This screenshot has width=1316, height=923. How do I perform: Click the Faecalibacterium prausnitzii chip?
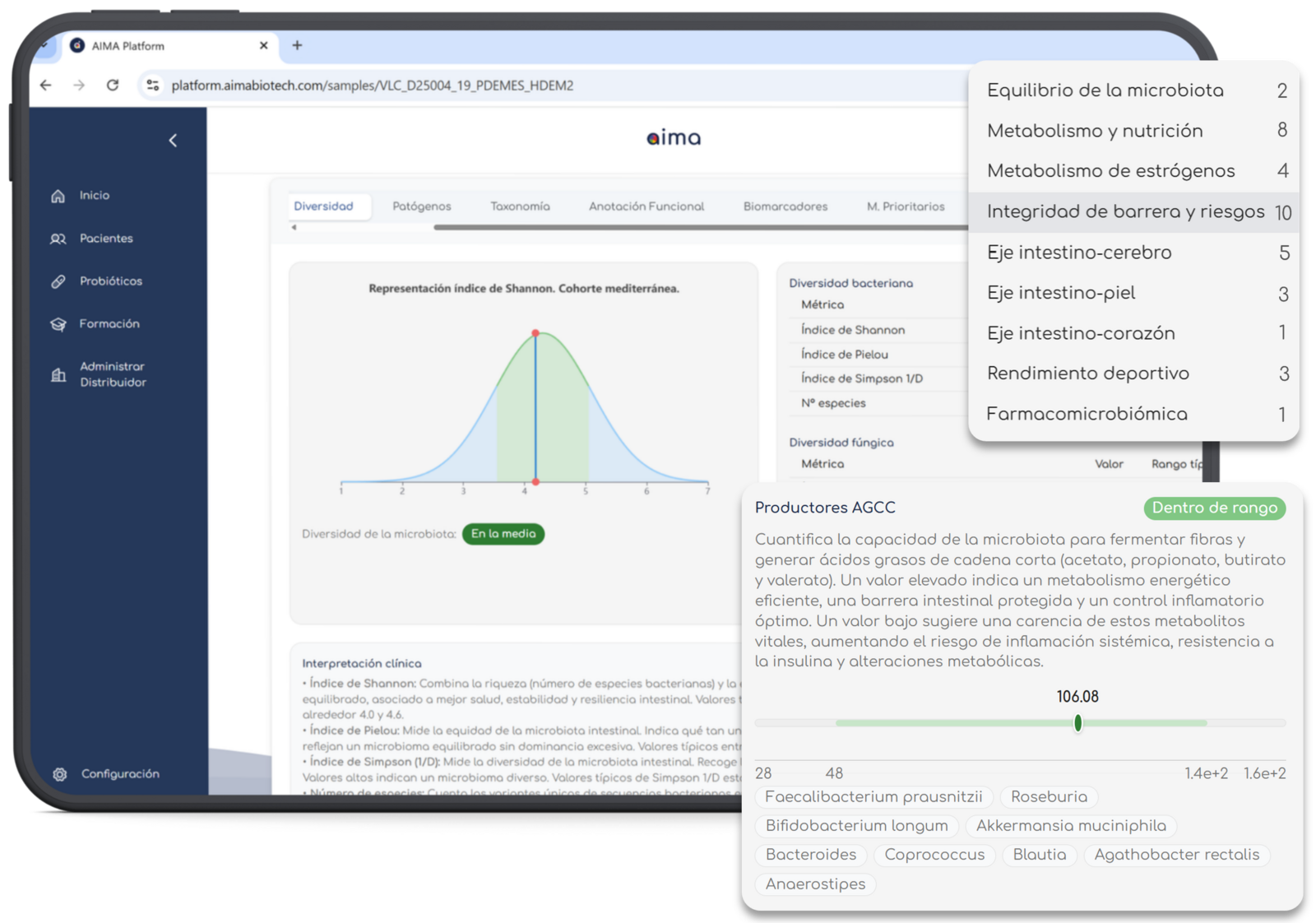click(x=873, y=797)
